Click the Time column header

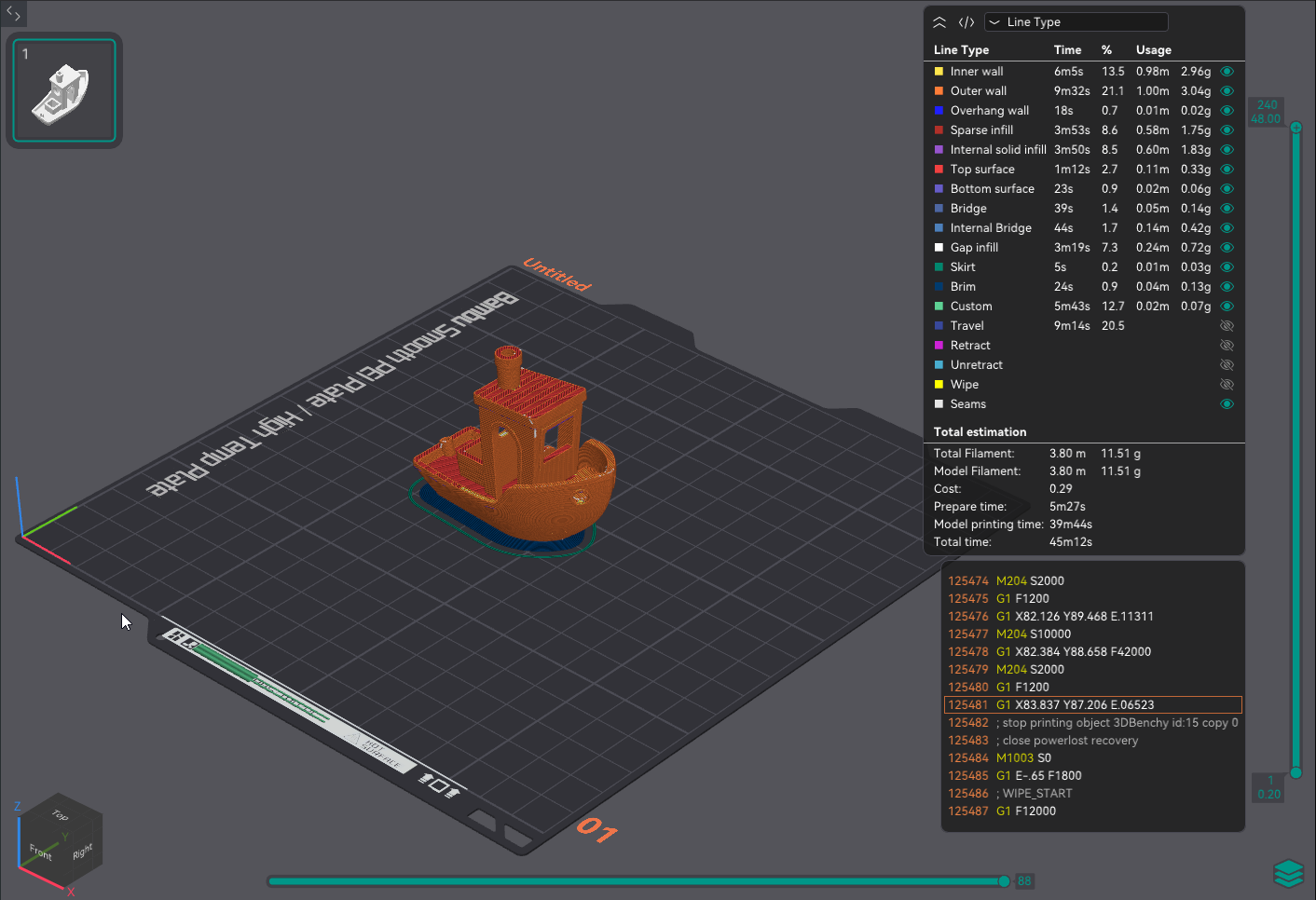click(1068, 50)
